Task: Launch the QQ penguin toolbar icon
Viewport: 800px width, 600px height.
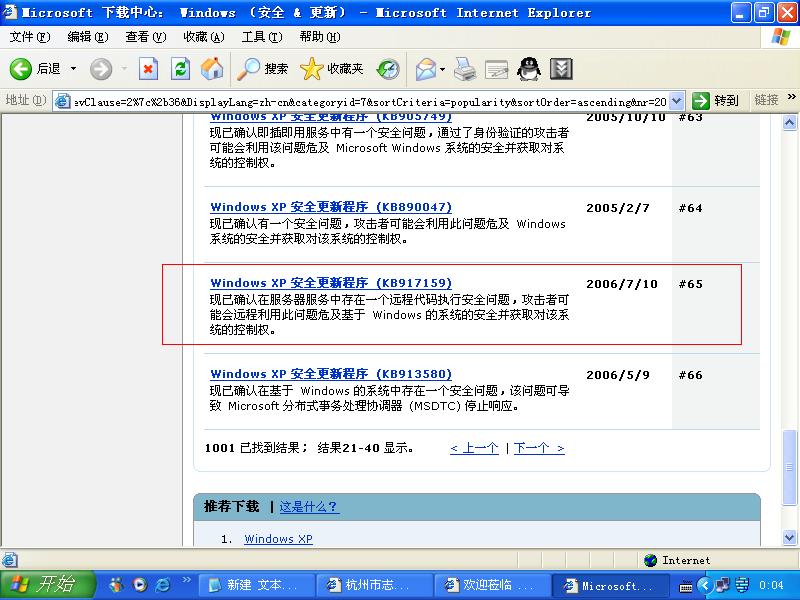Action: pos(529,69)
